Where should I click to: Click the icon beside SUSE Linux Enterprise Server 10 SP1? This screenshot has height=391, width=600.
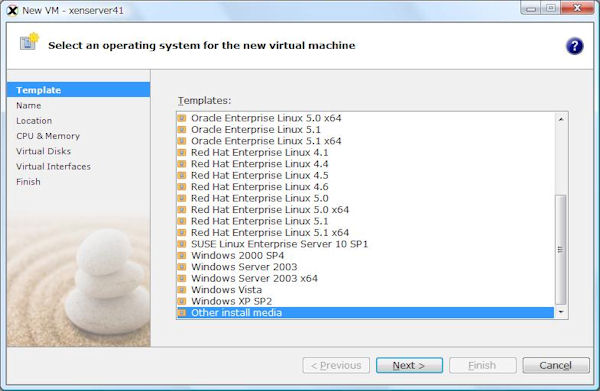tap(182, 244)
